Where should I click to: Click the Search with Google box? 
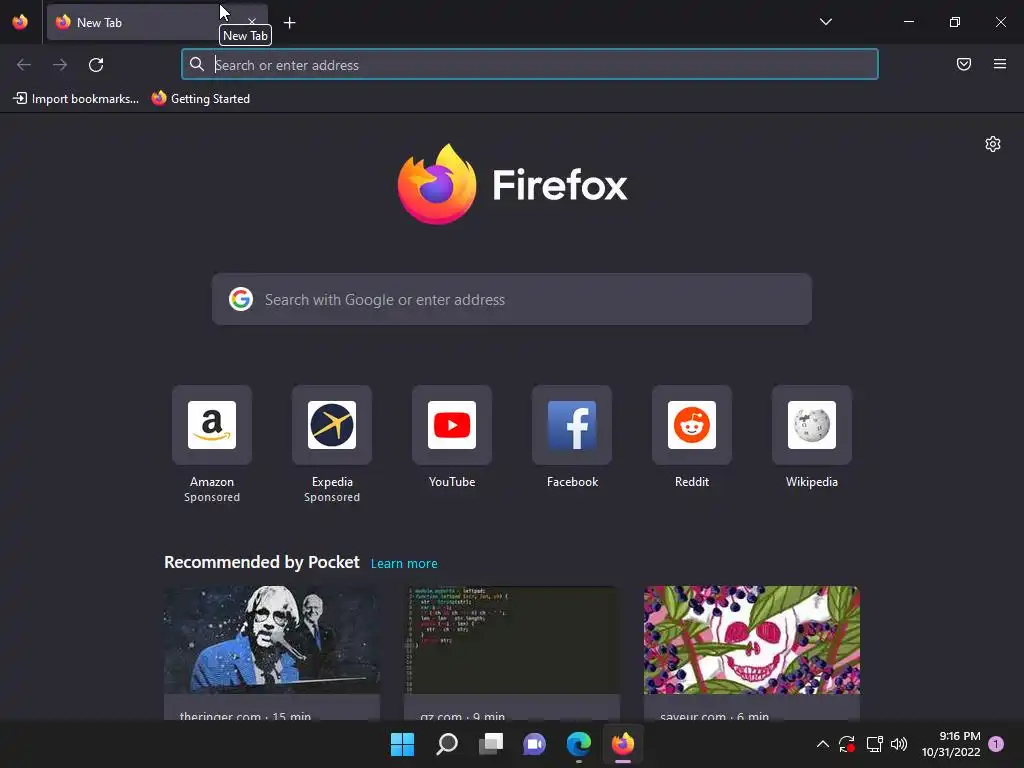click(x=511, y=299)
